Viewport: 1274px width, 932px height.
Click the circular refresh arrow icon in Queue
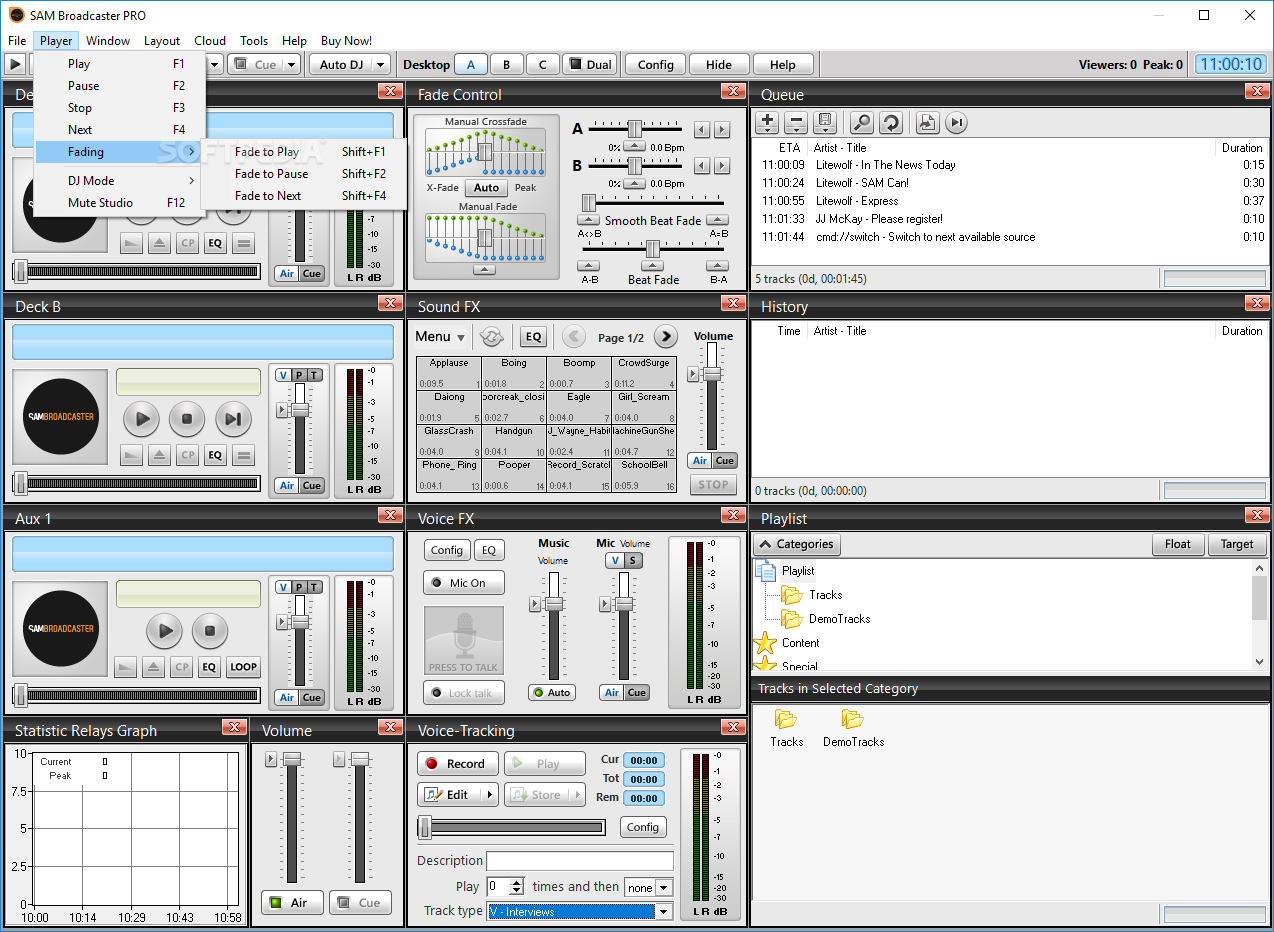(x=891, y=122)
